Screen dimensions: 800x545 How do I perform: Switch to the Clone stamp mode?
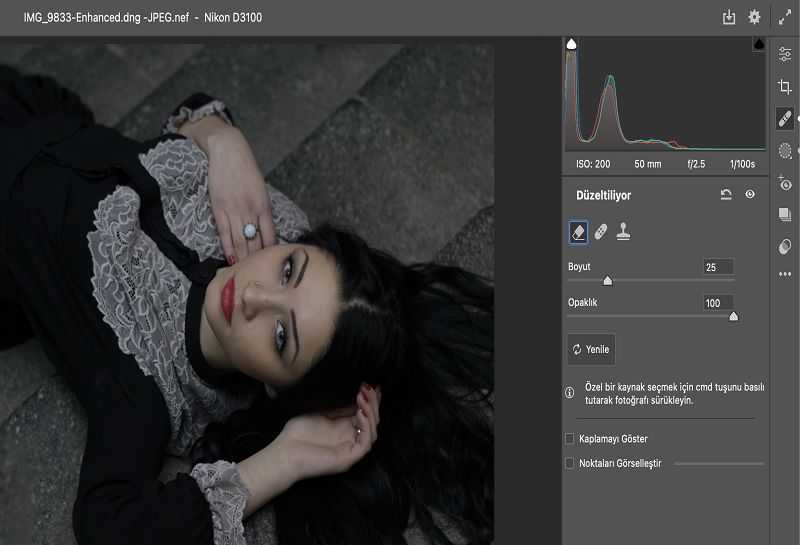coord(623,232)
